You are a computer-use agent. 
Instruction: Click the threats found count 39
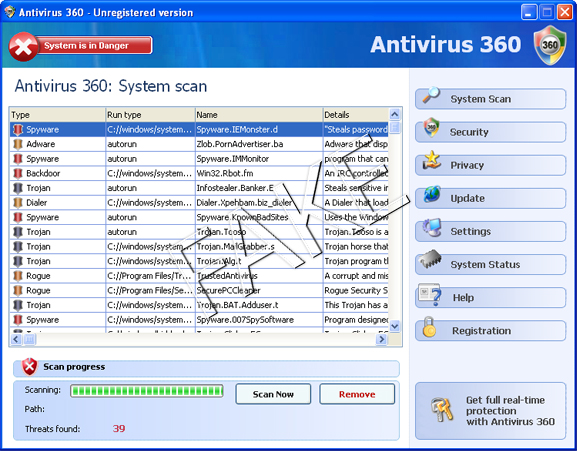pyautogui.click(x=118, y=429)
